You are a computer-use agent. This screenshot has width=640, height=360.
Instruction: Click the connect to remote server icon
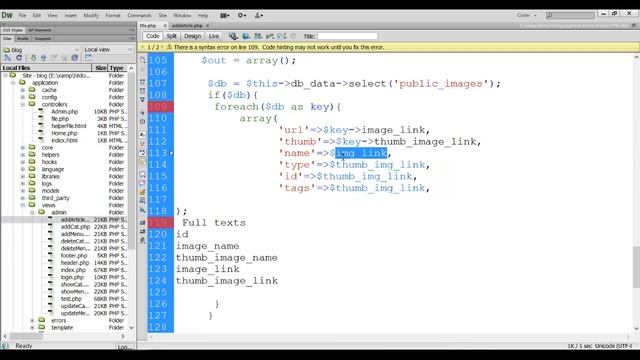click(x=8, y=58)
